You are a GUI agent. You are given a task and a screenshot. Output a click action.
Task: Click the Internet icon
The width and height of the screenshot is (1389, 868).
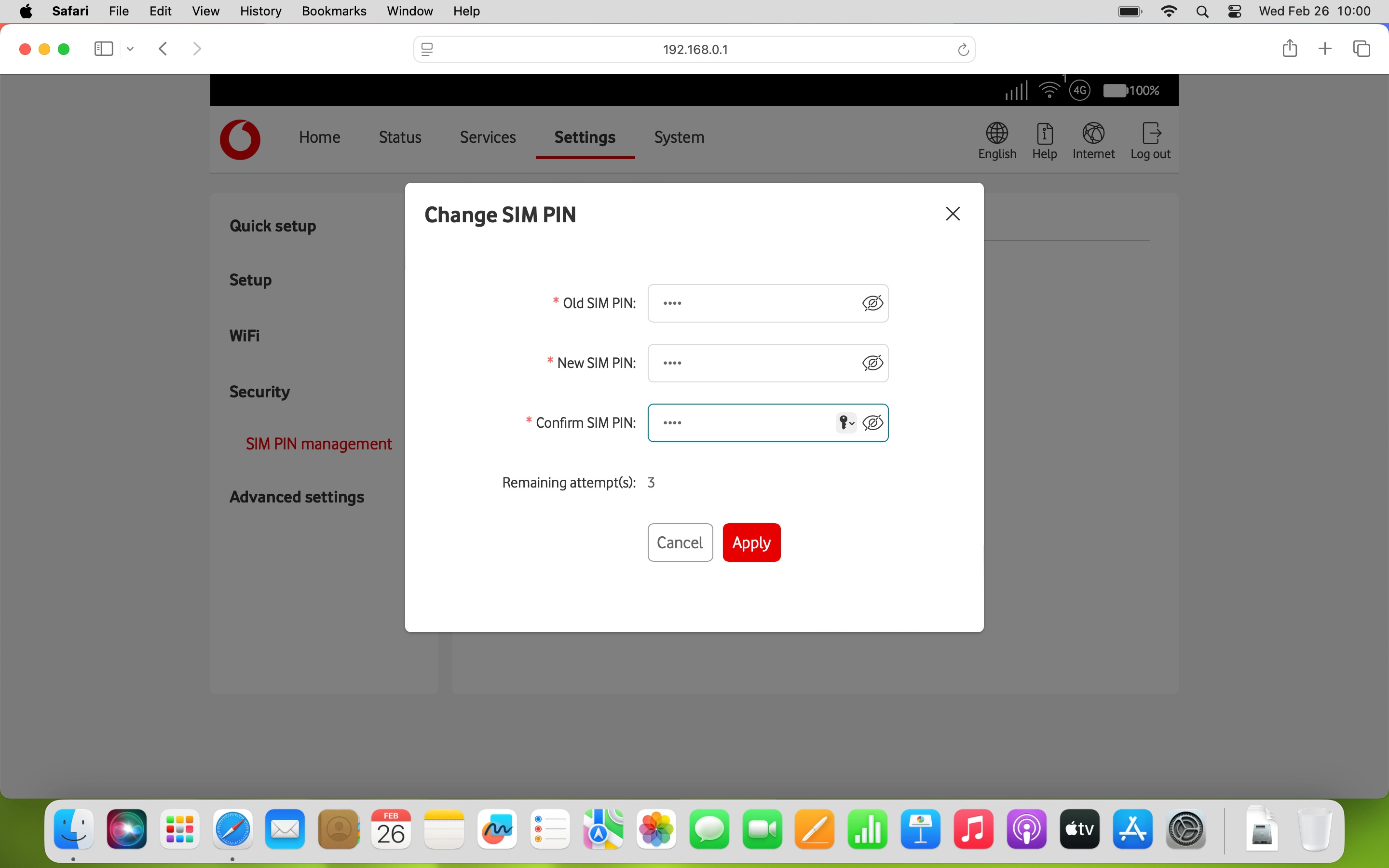(x=1093, y=141)
